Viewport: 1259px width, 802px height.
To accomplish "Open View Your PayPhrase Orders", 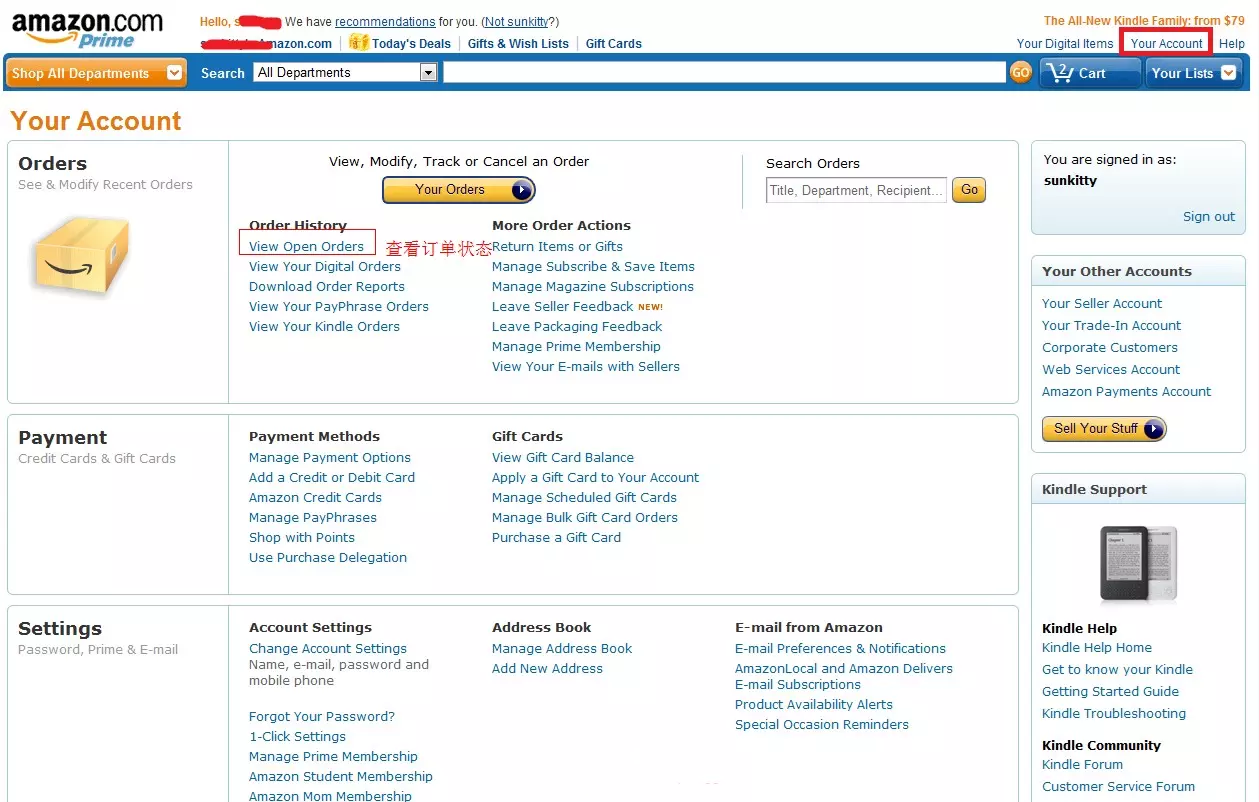I will click(339, 306).
